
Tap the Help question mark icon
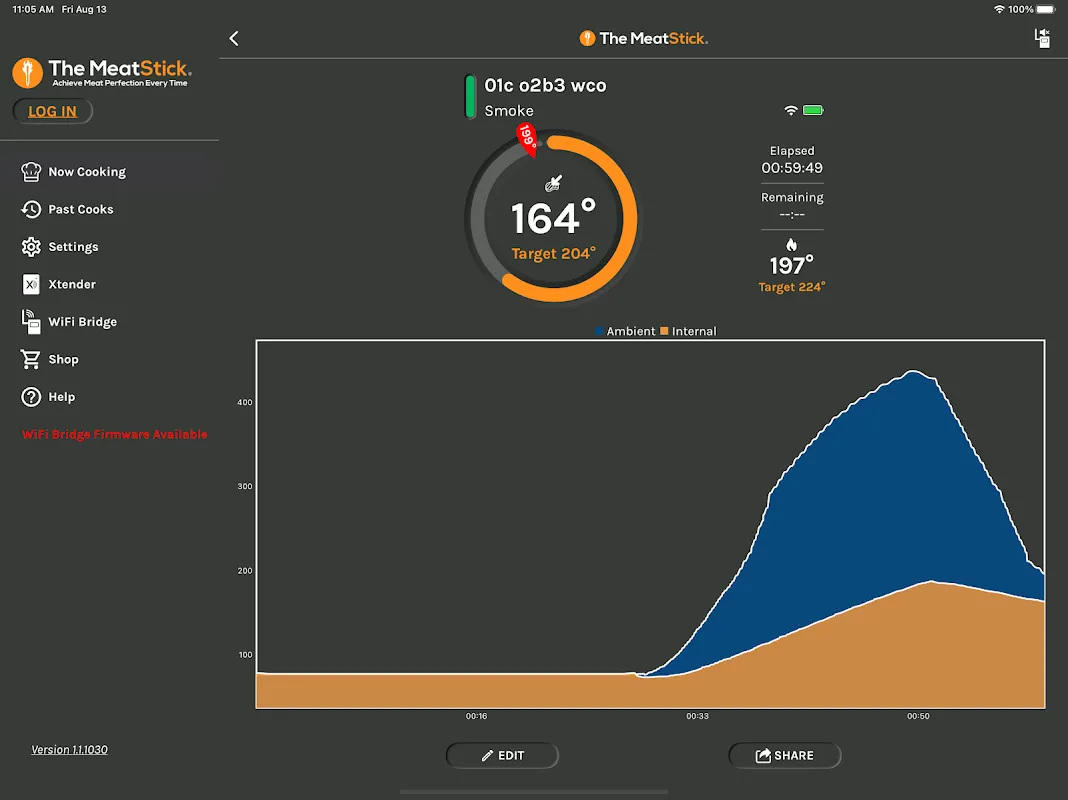(31, 397)
